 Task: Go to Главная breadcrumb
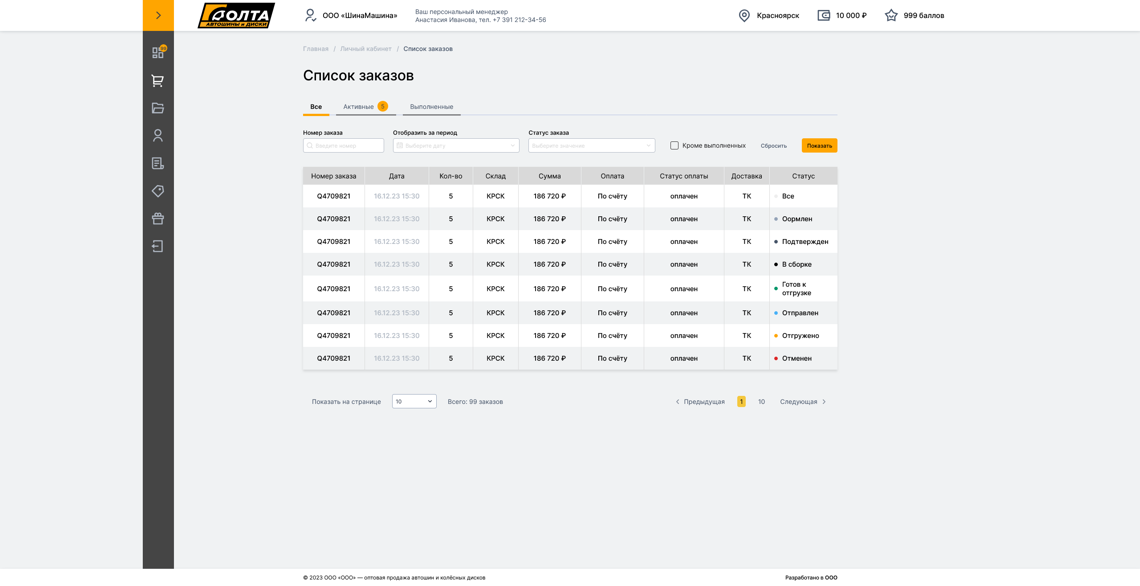316,49
